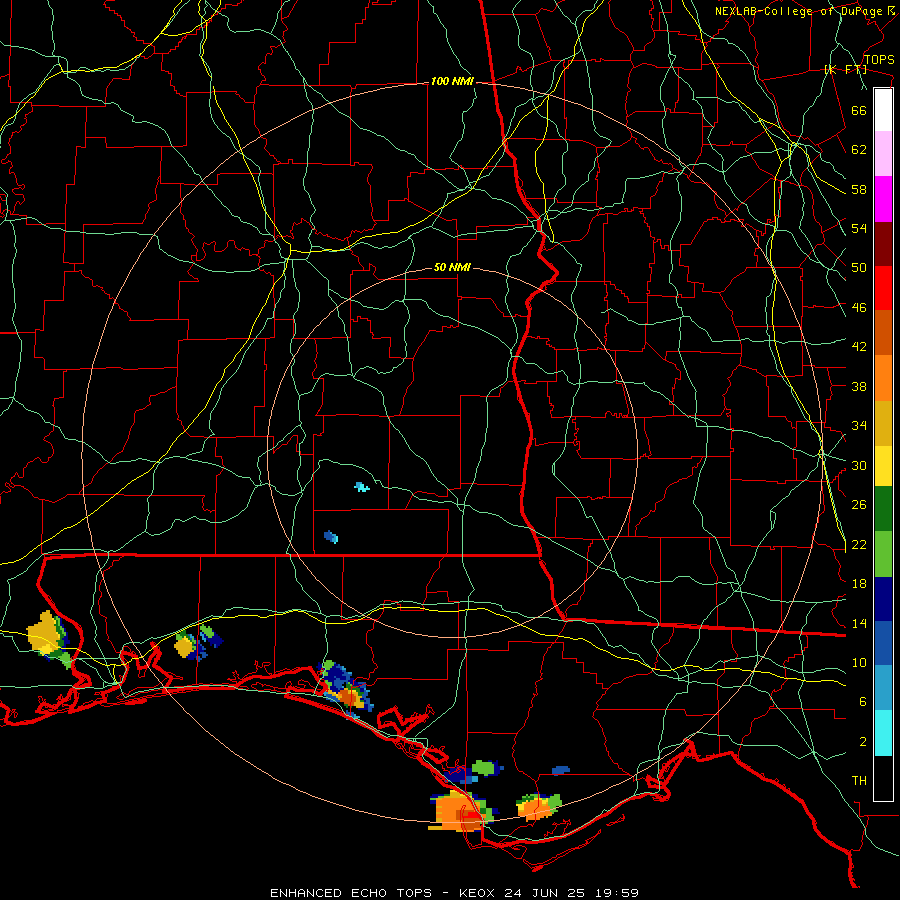This screenshot has width=900, height=900.
Task: Click the '18' legend label
Action: click(x=859, y=584)
